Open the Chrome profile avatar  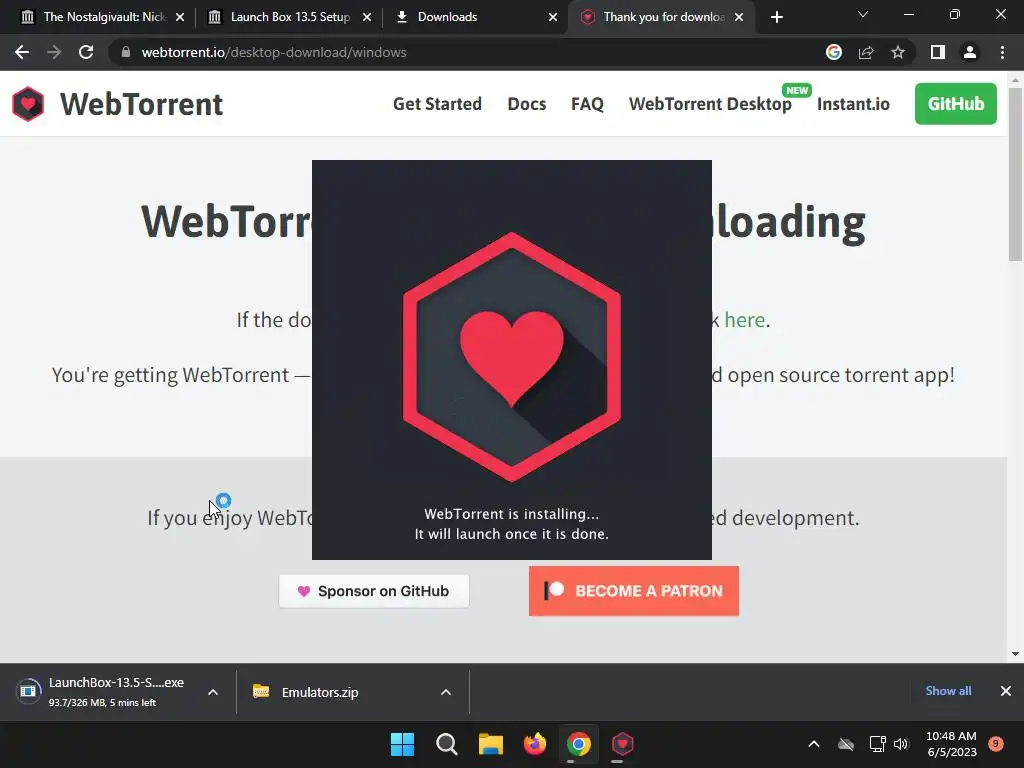pos(970,52)
